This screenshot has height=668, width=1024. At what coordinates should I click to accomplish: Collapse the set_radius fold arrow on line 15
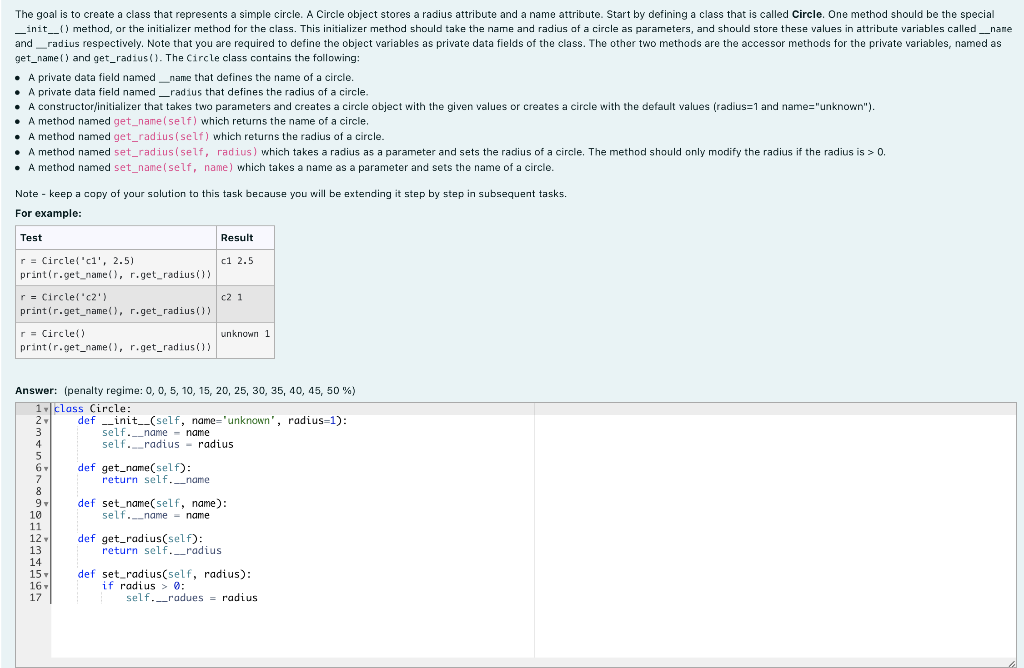tap(46, 575)
